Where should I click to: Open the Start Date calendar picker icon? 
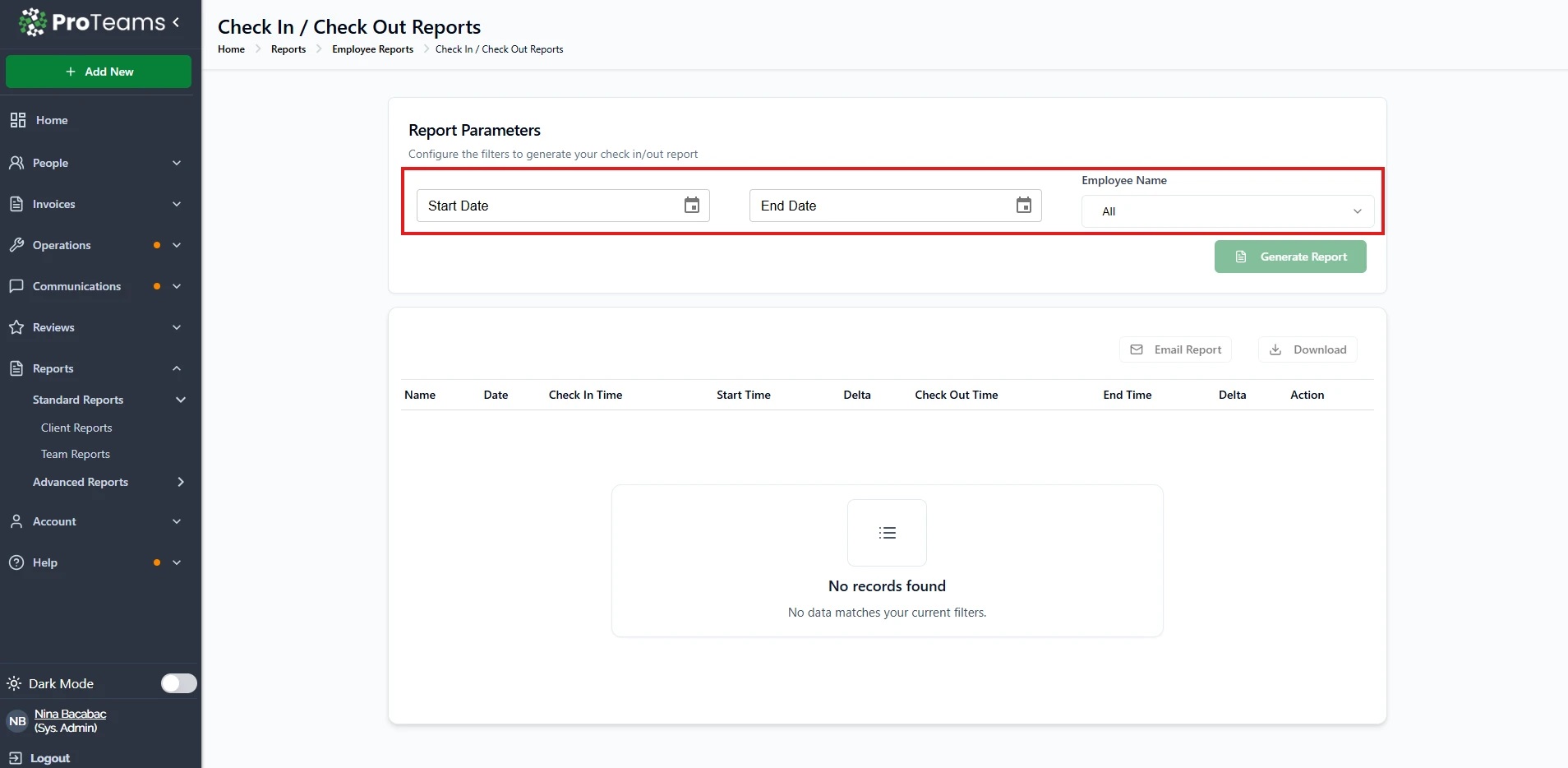(692, 206)
